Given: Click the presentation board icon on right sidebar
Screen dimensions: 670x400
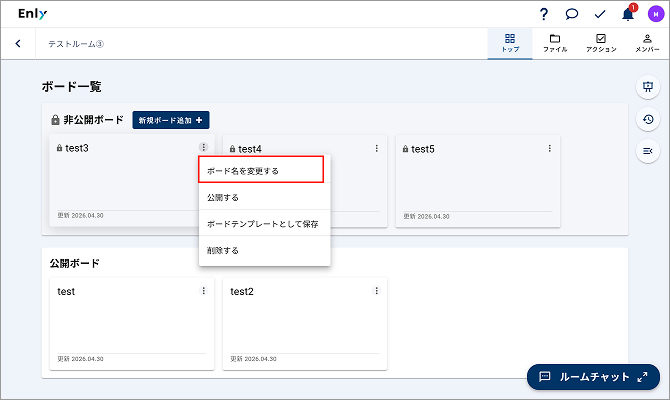Looking at the screenshot, I should click(x=648, y=87).
